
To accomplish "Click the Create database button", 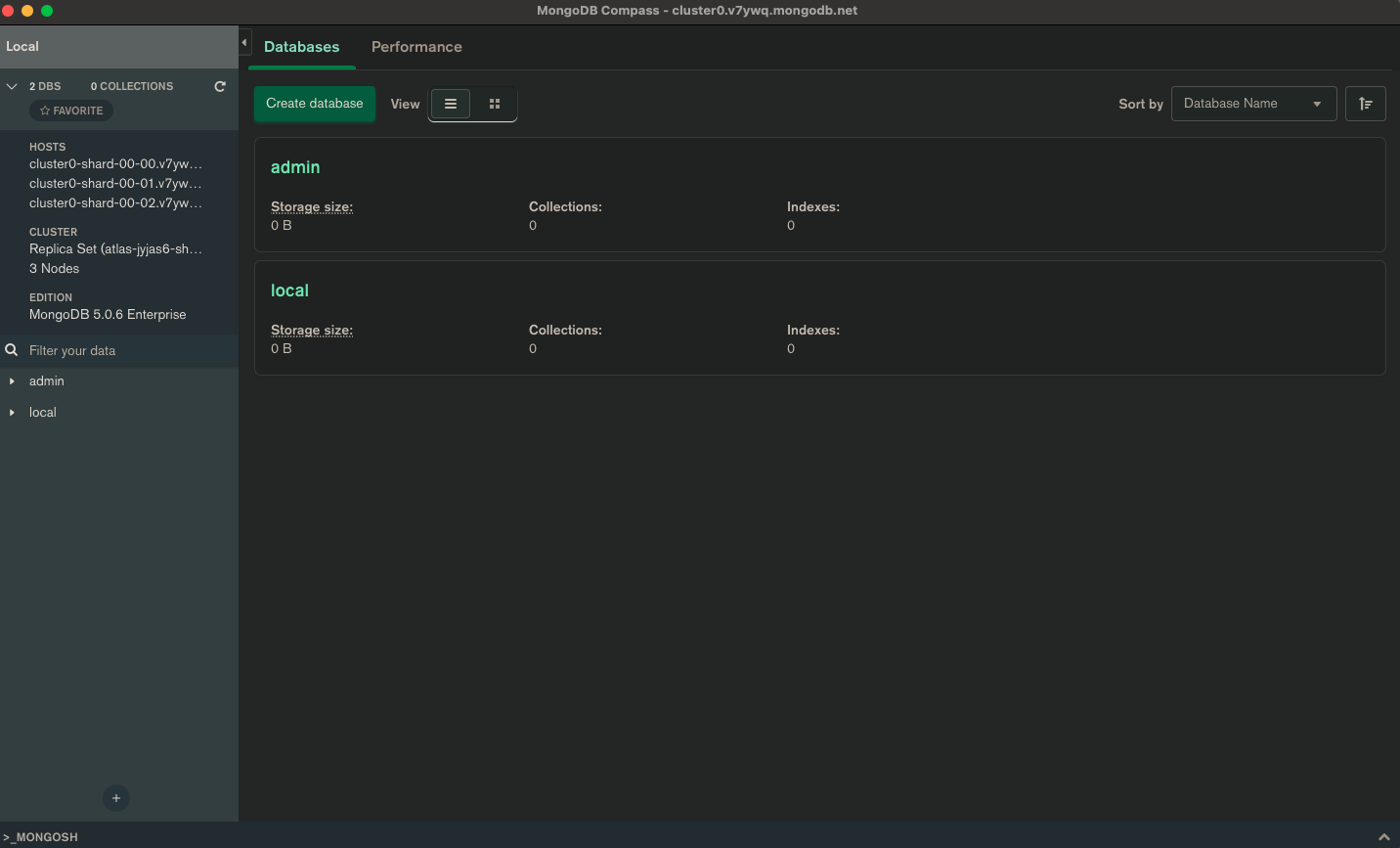I will [x=314, y=104].
